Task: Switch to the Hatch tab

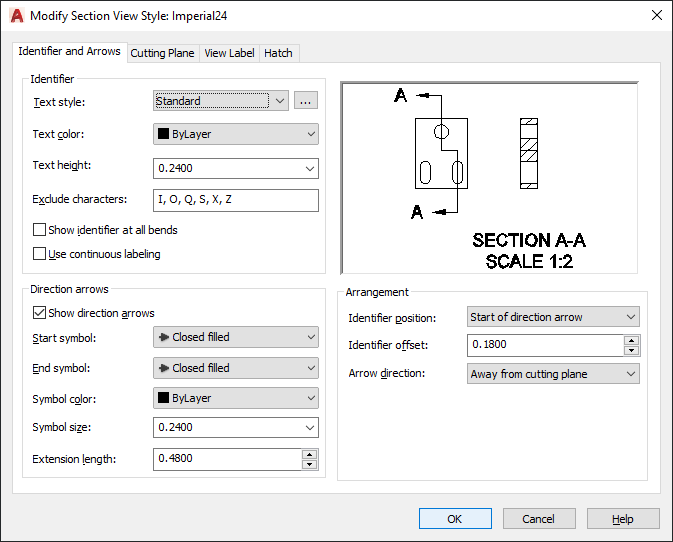Action: pos(278,53)
